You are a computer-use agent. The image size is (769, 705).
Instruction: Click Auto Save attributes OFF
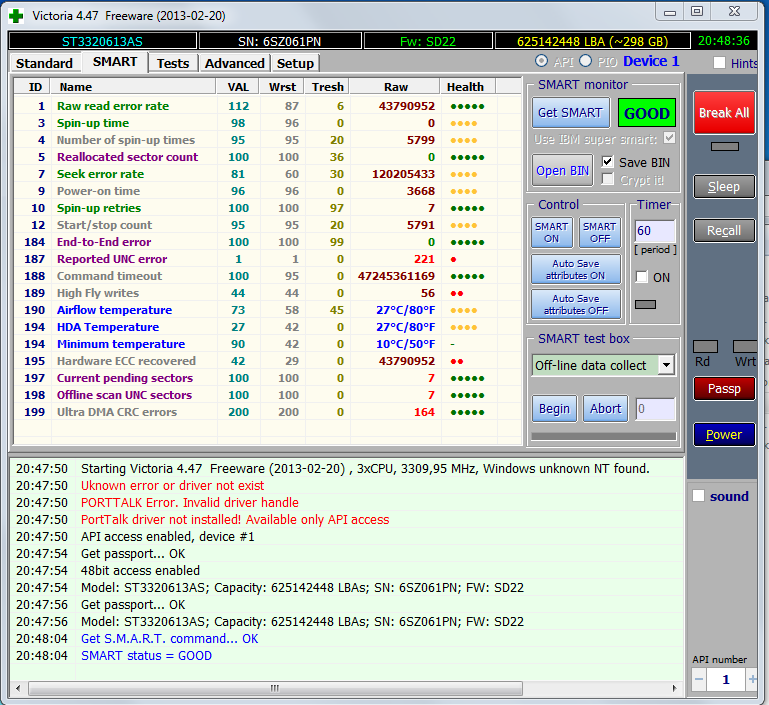pos(576,304)
